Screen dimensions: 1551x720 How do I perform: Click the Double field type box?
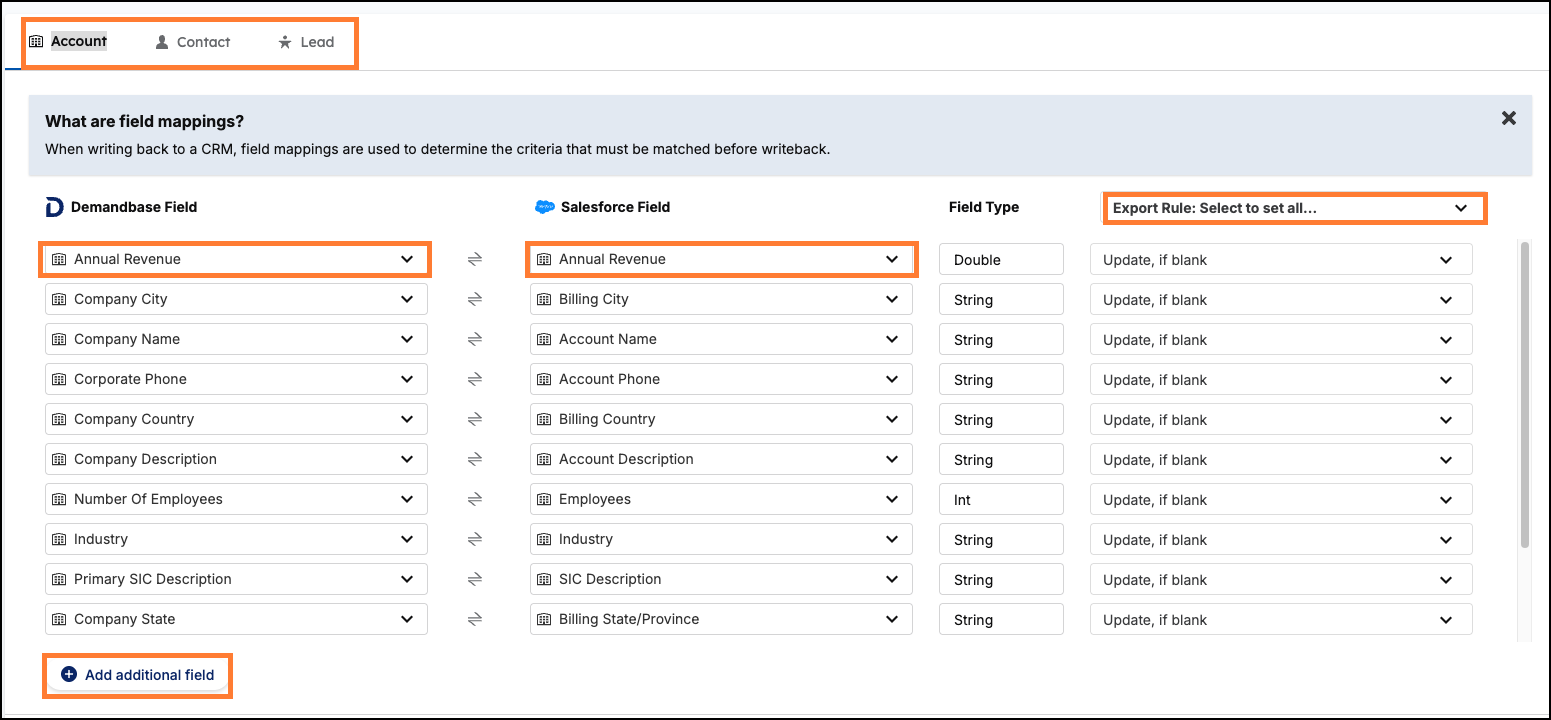coord(1001,259)
